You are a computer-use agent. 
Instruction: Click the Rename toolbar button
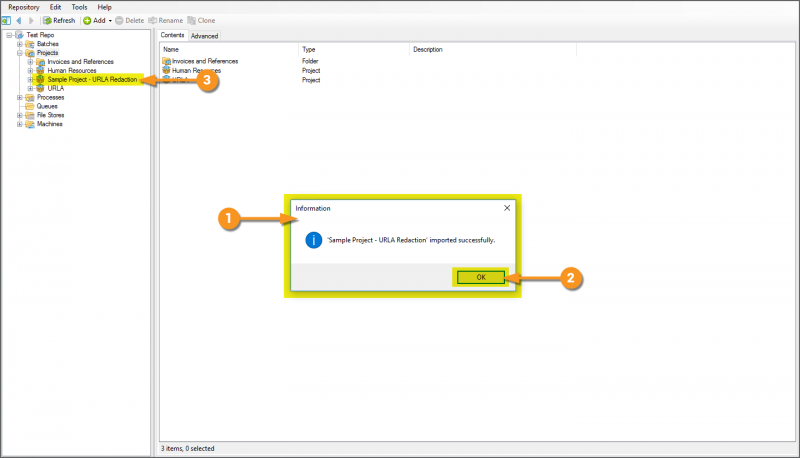(x=165, y=20)
